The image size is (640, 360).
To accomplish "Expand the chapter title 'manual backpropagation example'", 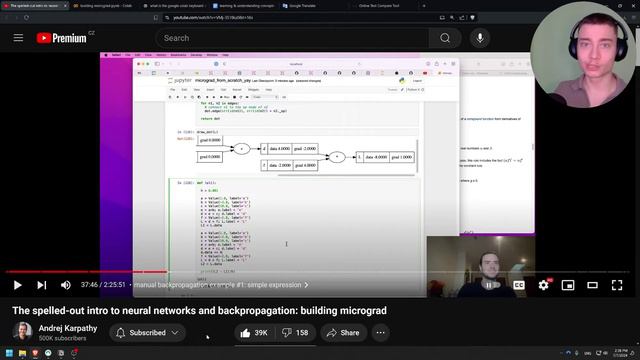I will click(221, 285).
